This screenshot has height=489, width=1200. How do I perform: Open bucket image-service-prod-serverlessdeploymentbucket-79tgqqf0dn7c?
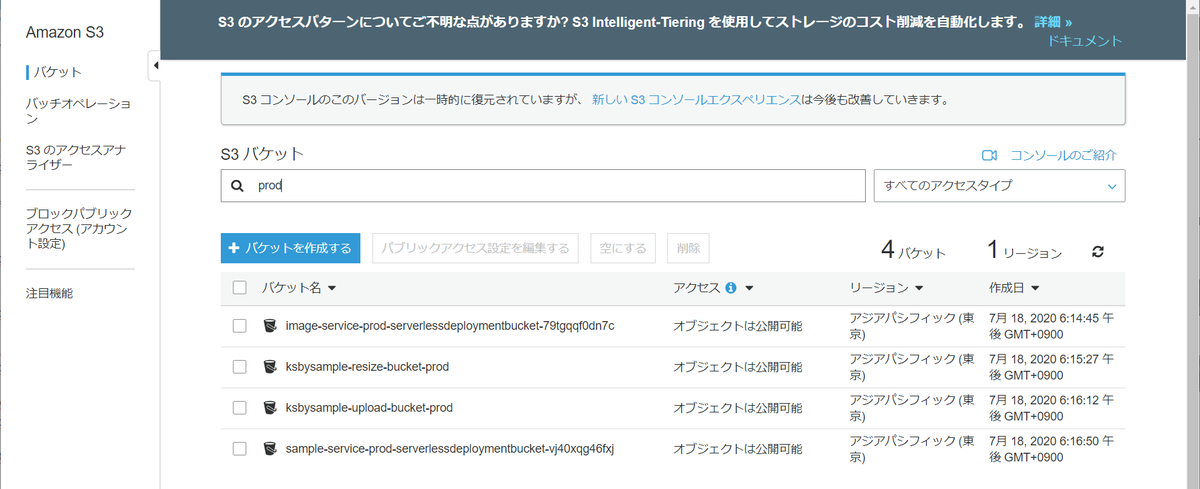(450, 326)
